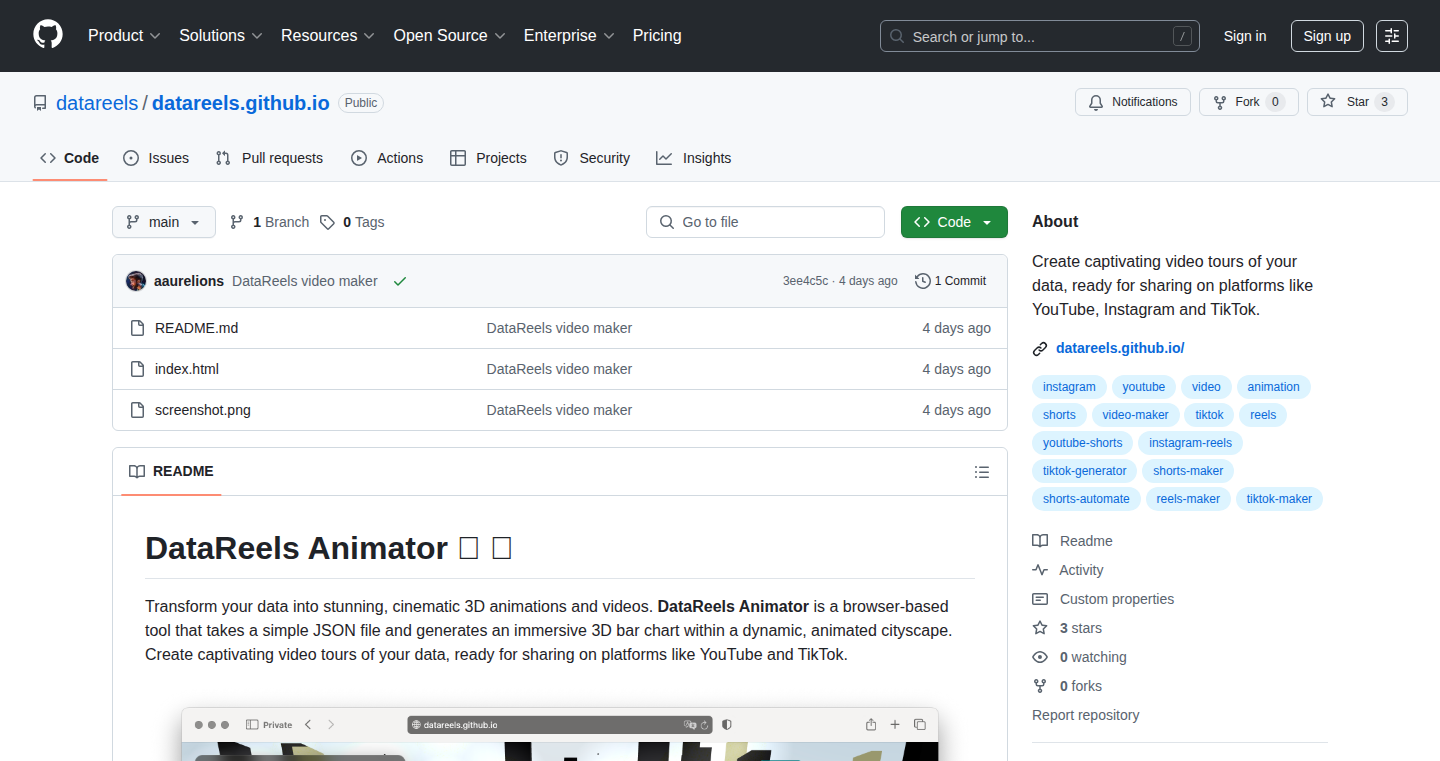The width and height of the screenshot is (1440, 761).
Task: Open the datareels.github.io/ website link in About
Action: coord(1120,348)
